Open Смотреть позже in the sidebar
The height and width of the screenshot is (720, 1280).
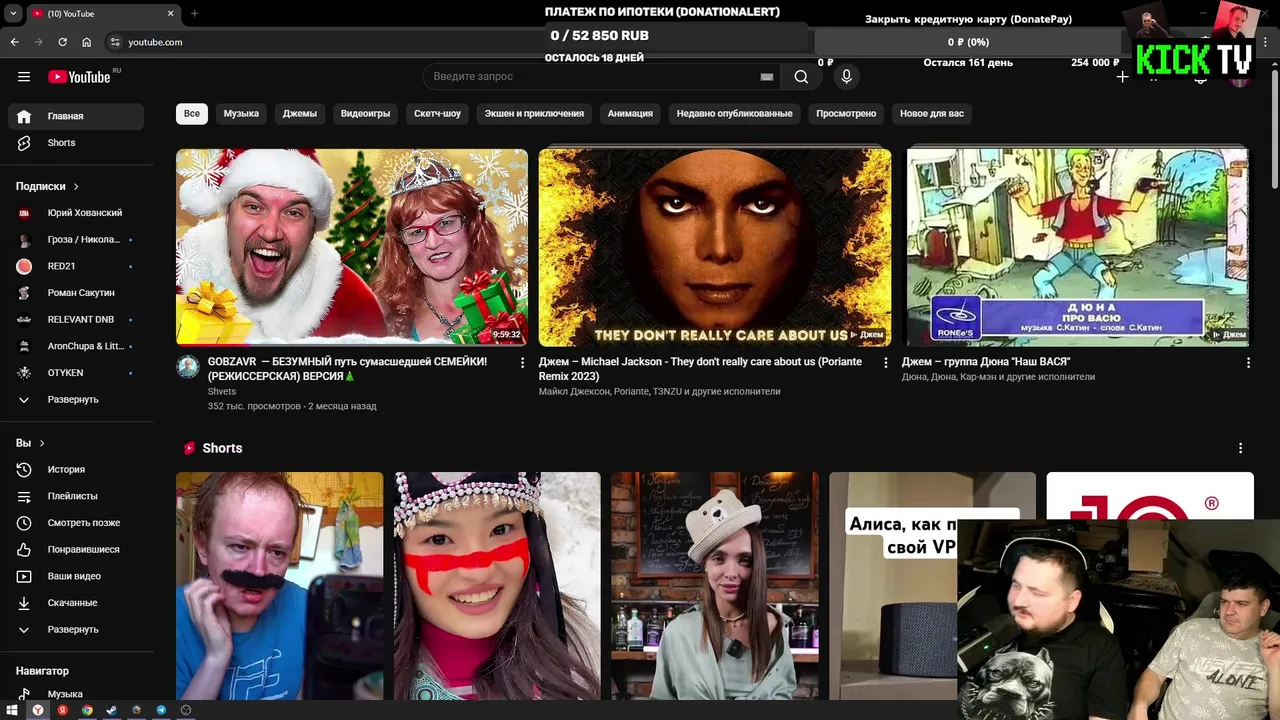coord(76,523)
